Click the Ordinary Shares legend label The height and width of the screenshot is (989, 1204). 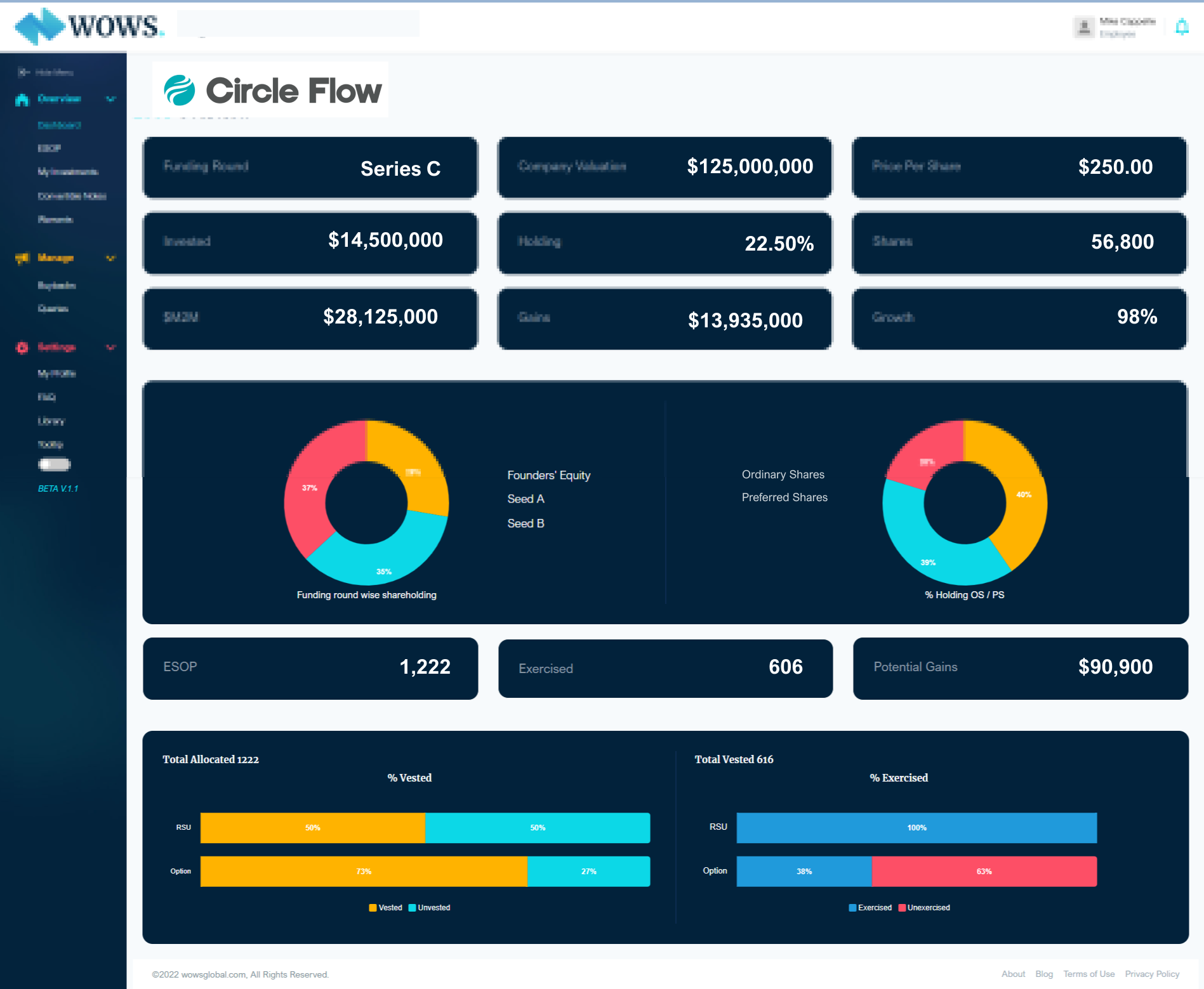(x=783, y=475)
